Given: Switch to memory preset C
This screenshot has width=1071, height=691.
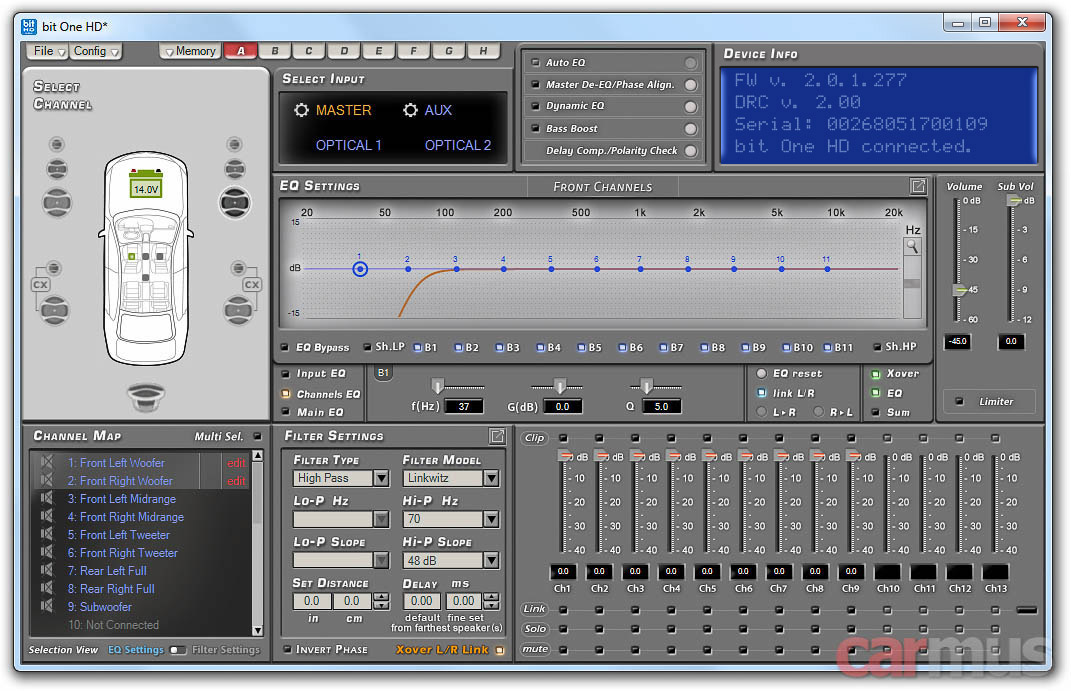Looking at the screenshot, I should 309,51.
